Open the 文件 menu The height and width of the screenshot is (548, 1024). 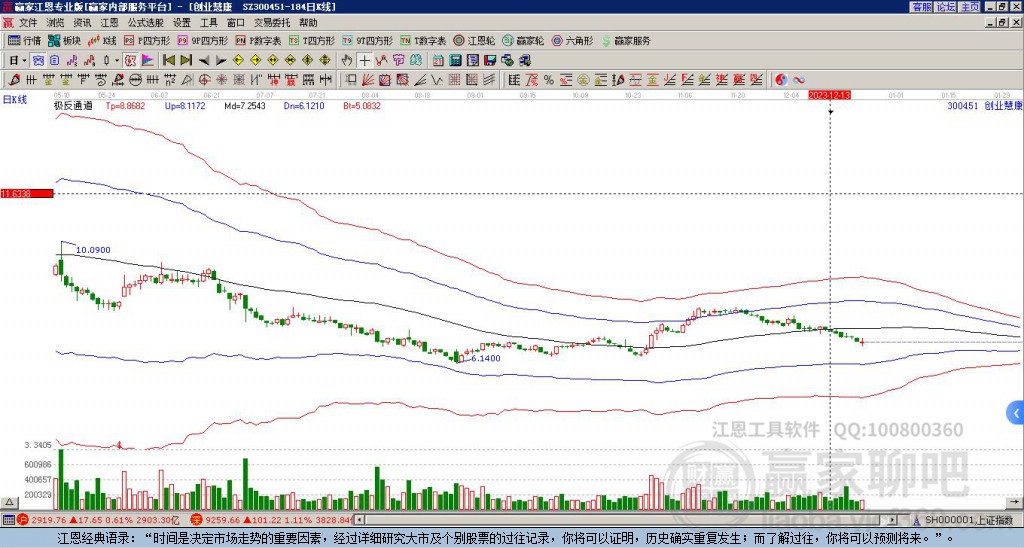coord(28,23)
